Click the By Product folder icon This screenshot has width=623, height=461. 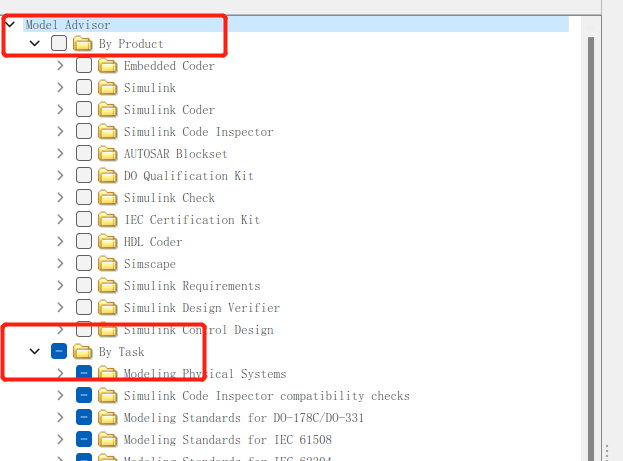tap(83, 43)
